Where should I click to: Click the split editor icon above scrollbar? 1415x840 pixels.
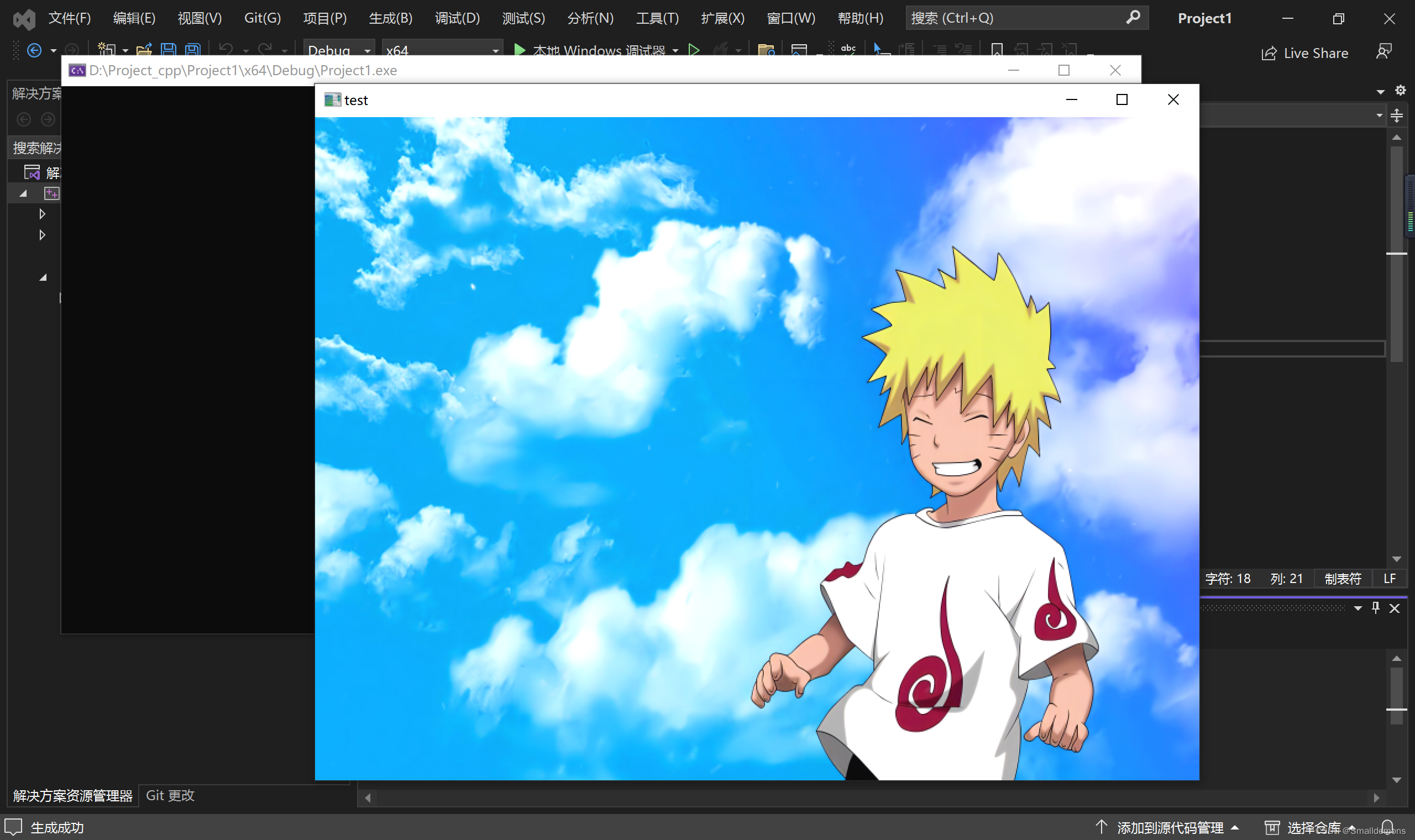point(1397,116)
